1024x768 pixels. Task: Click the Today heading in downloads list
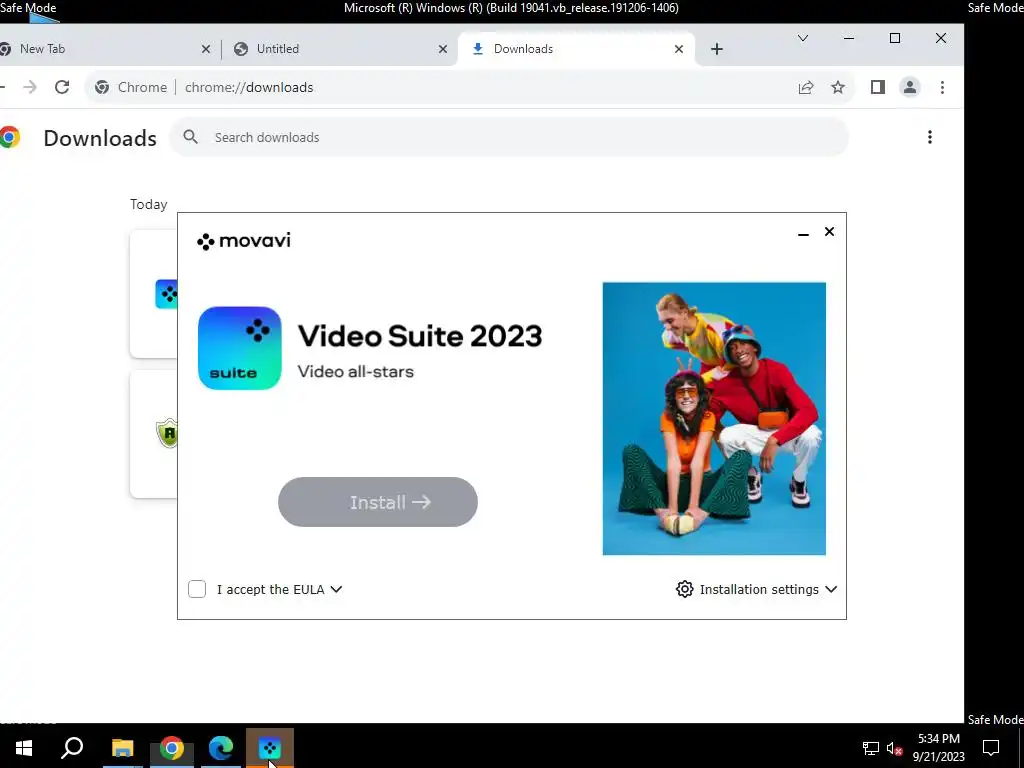149,204
